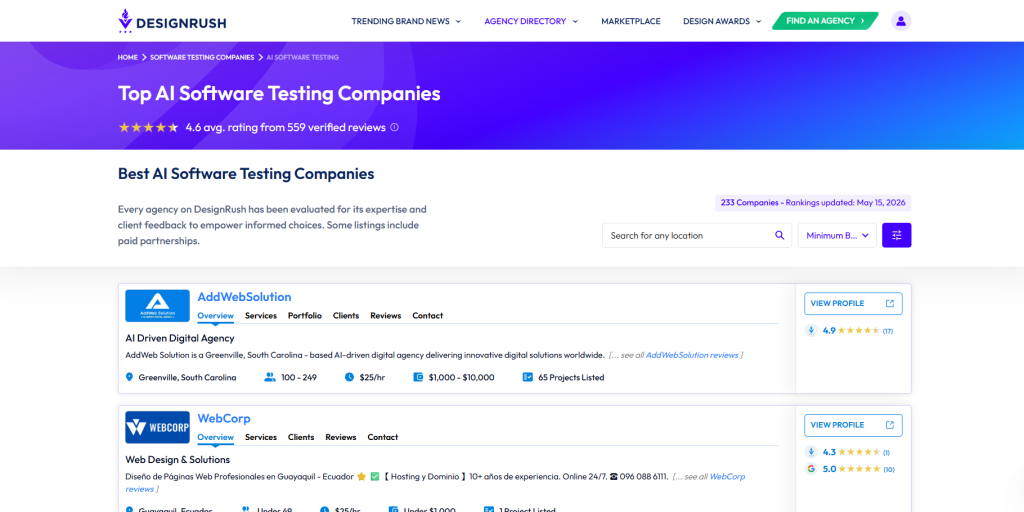Go to Home breadcrumb

point(127,57)
